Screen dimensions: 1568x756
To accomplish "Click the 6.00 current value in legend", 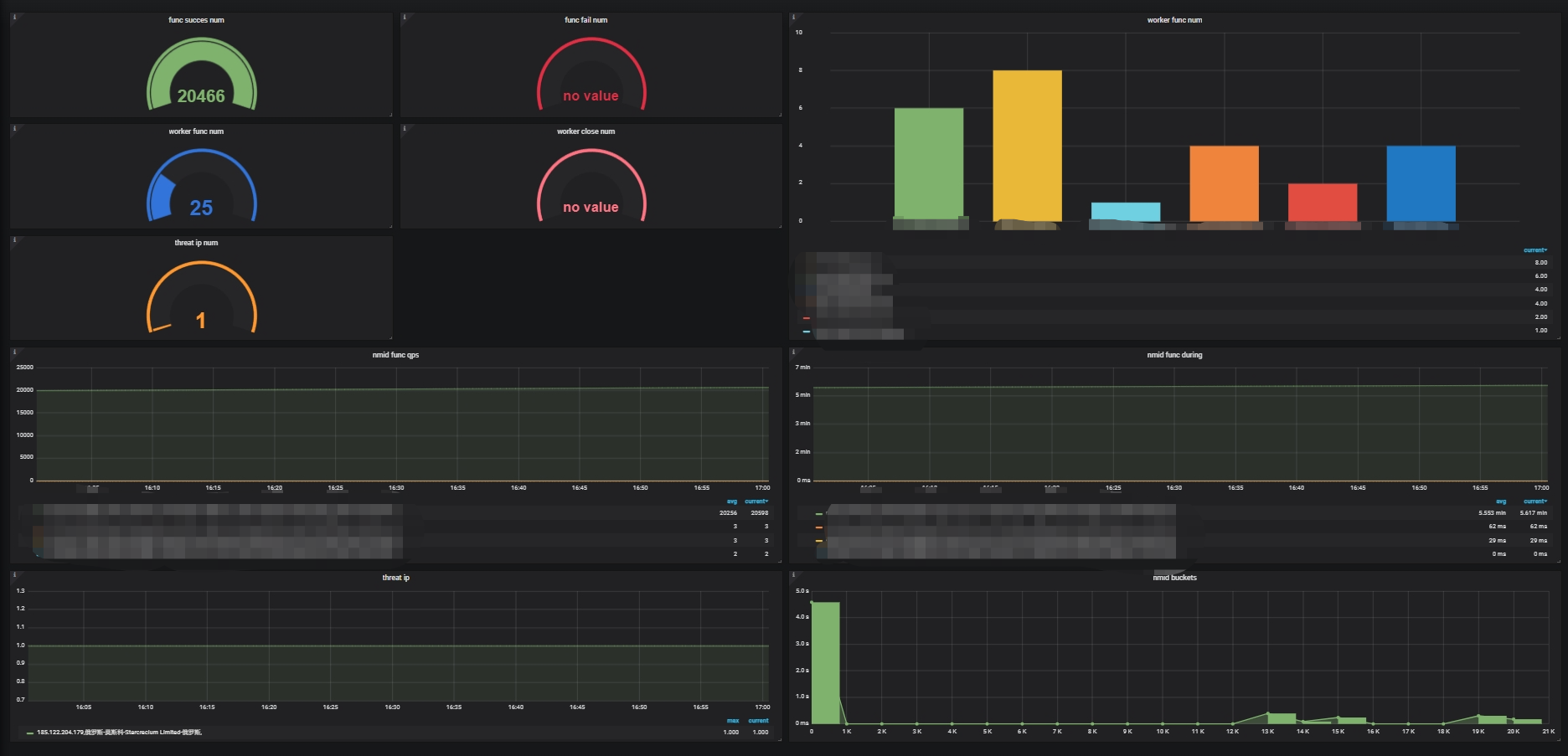I will (1540, 276).
